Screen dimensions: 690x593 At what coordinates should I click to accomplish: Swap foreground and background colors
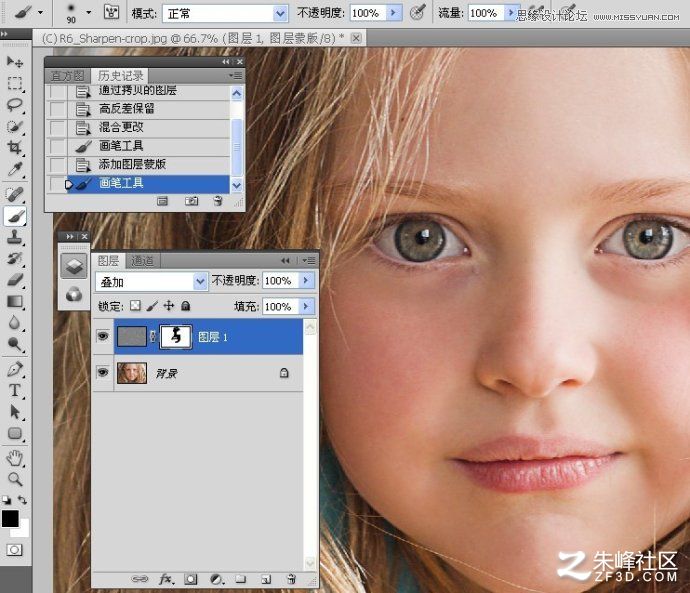point(22,500)
